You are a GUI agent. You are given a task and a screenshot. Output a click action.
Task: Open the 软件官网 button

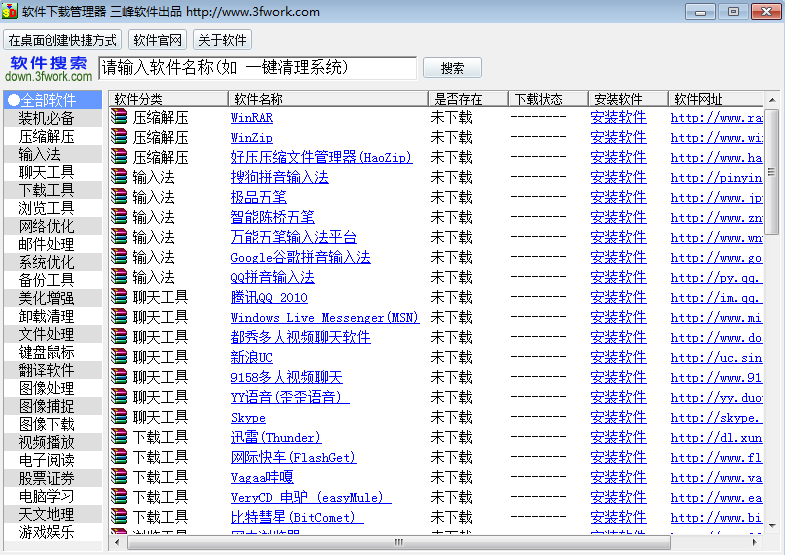(157, 40)
